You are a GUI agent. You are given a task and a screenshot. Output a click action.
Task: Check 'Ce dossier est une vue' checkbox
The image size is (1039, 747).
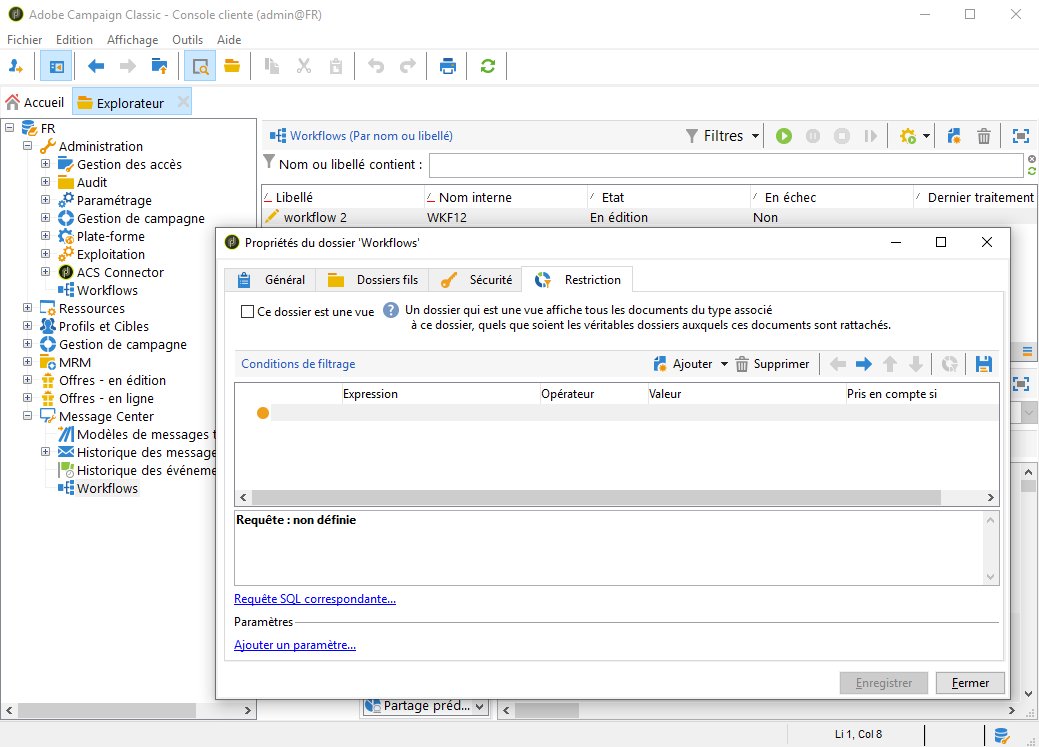click(x=247, y=312)
